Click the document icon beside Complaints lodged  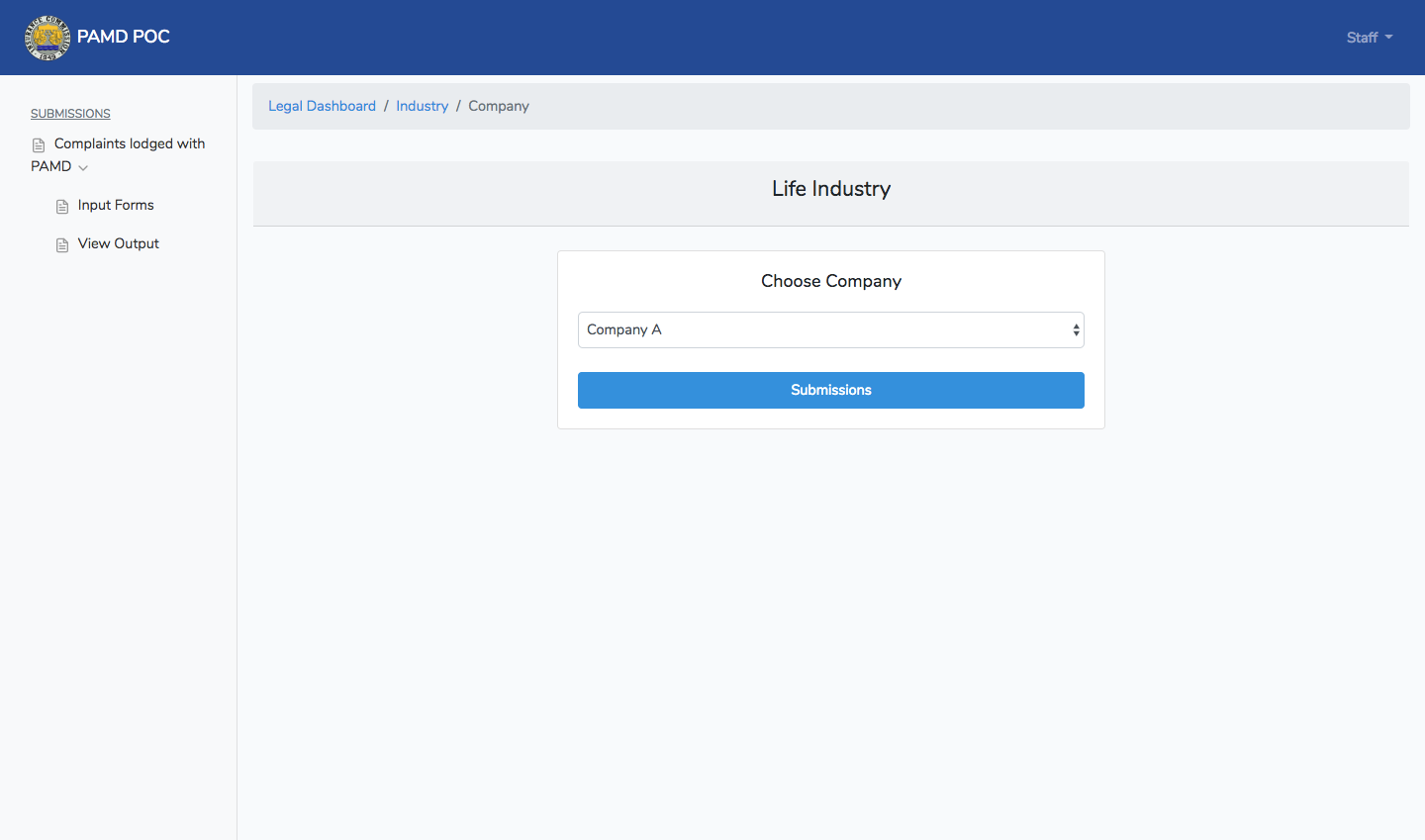(x=39, y=145)
